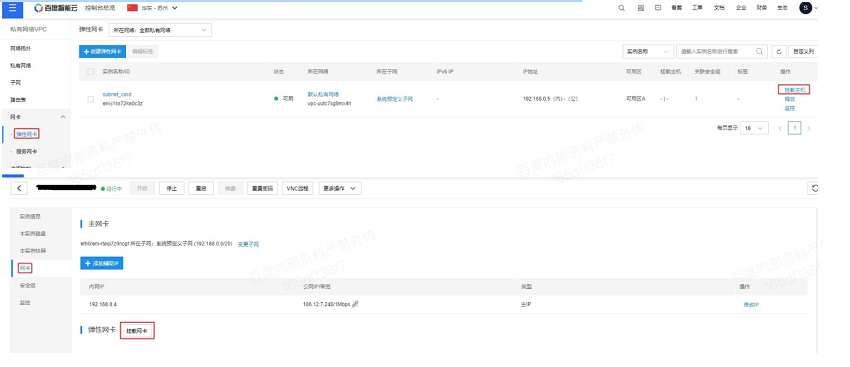Click 释放 in the subnet_card row
Screen dimensions: 850x367
790,99
